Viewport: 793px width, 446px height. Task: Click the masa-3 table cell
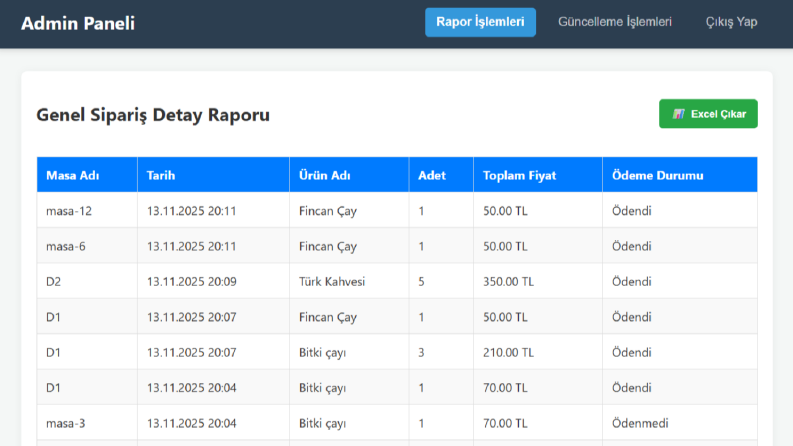click(87, 423)
